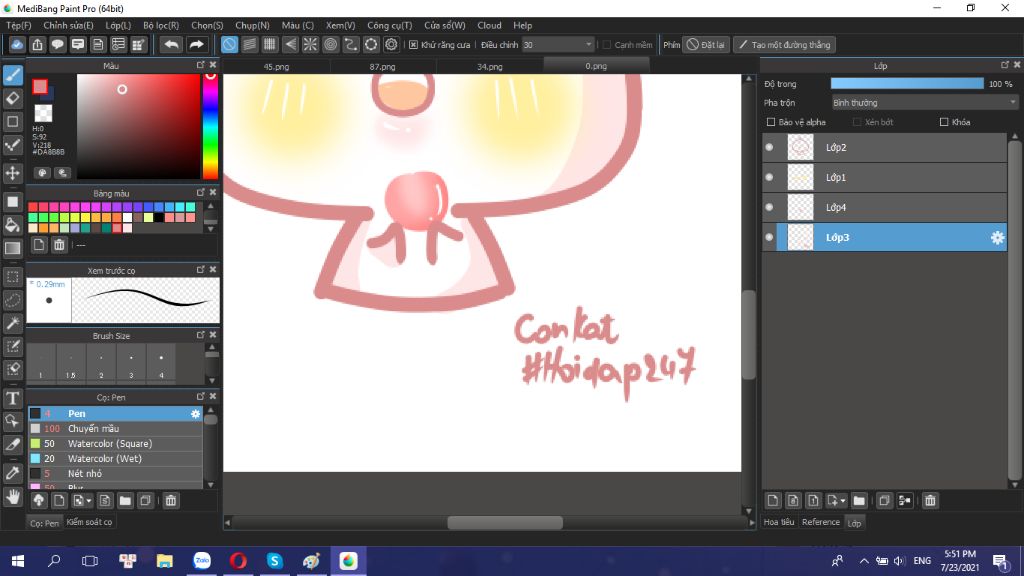Enable circle snap guide
The width and height of the screenshot is (1024, 576).
[330, 44]
